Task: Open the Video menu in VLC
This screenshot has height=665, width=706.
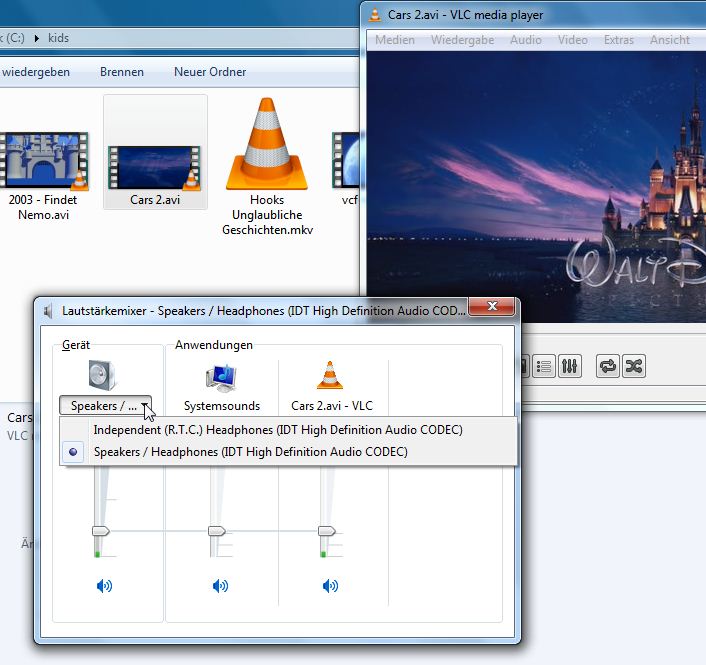Action: click(x=573, y=40)
